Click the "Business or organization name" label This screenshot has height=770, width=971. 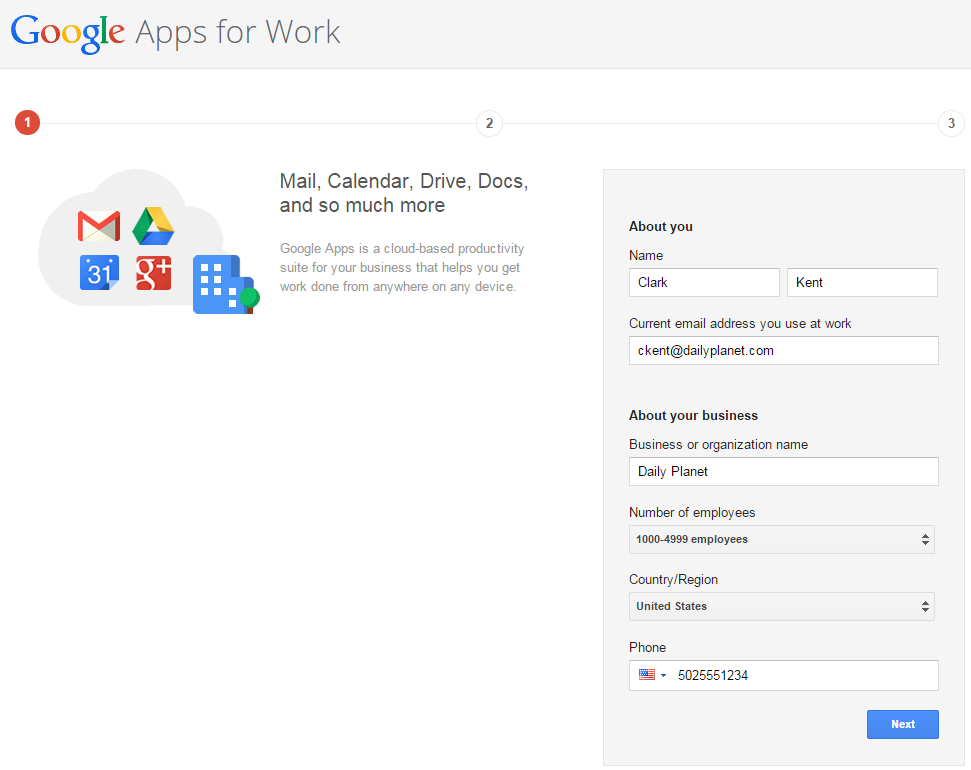718,444
